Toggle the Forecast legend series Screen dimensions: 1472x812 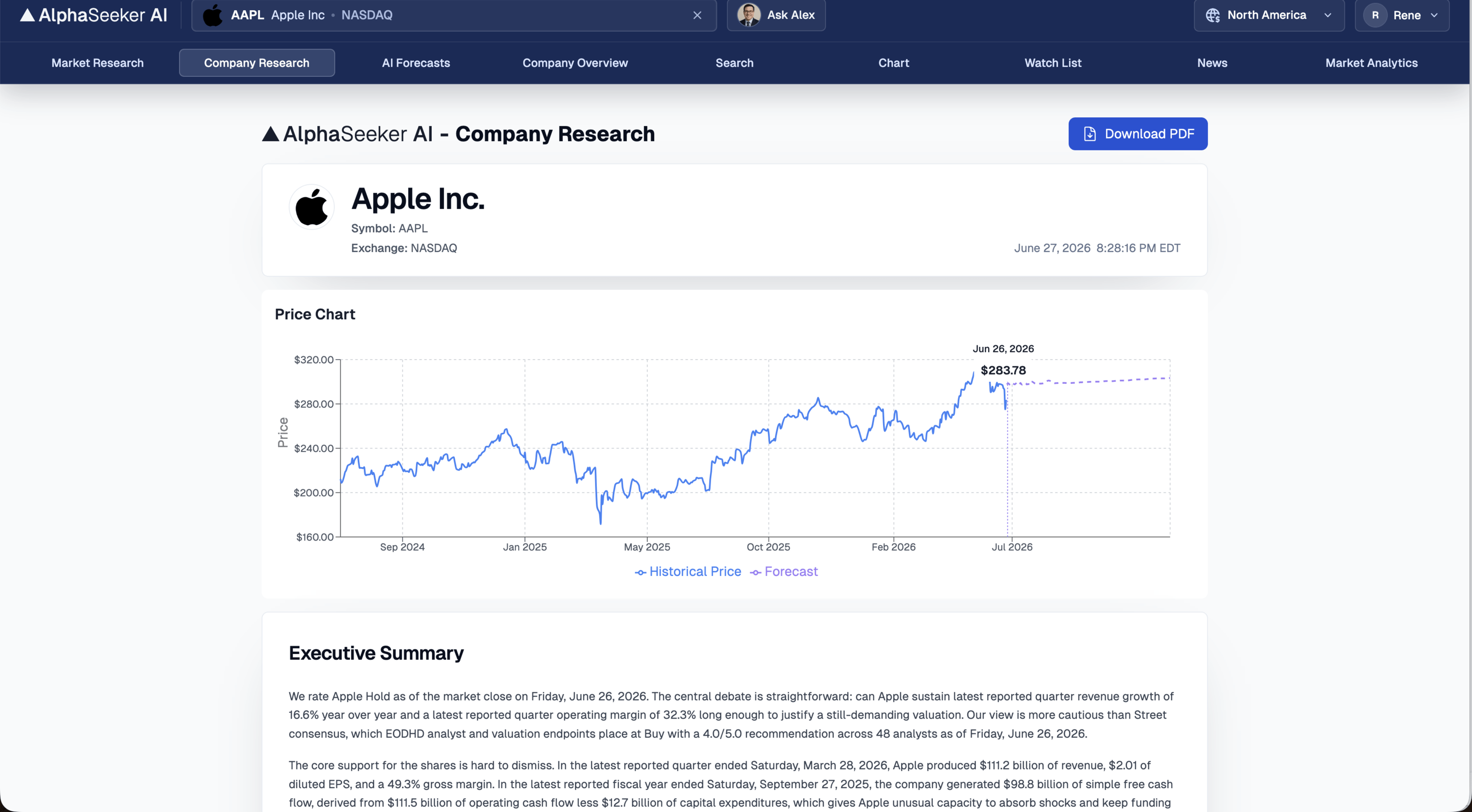tap(783, 572)
